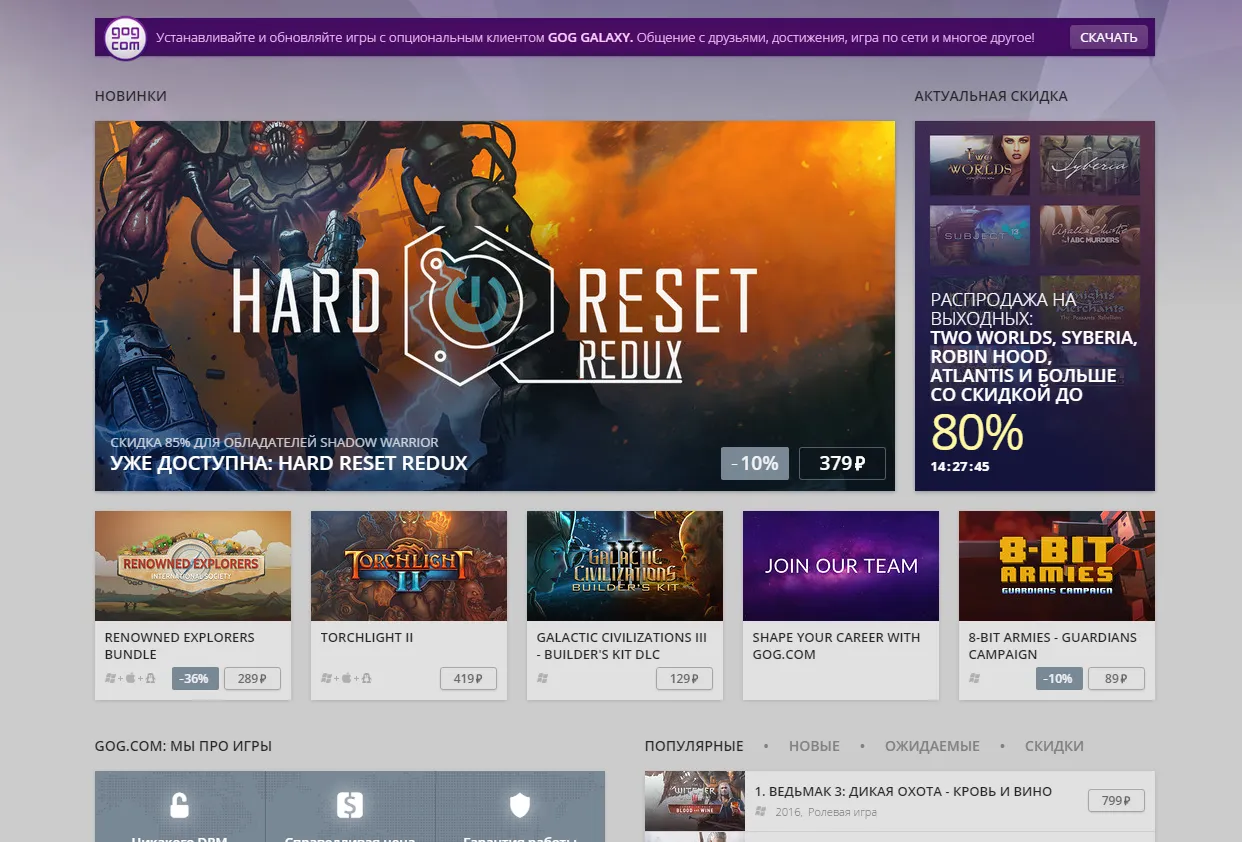Screen dimensions: 1242x842
Task: Click the padlock no-DRM icon
Action: pyautogui.click(x=179, y=805)
